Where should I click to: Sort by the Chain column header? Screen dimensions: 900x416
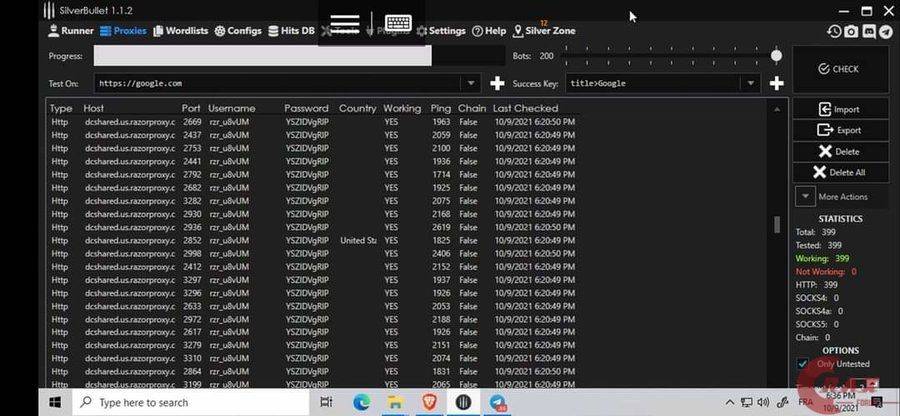(x=472, y=108)
